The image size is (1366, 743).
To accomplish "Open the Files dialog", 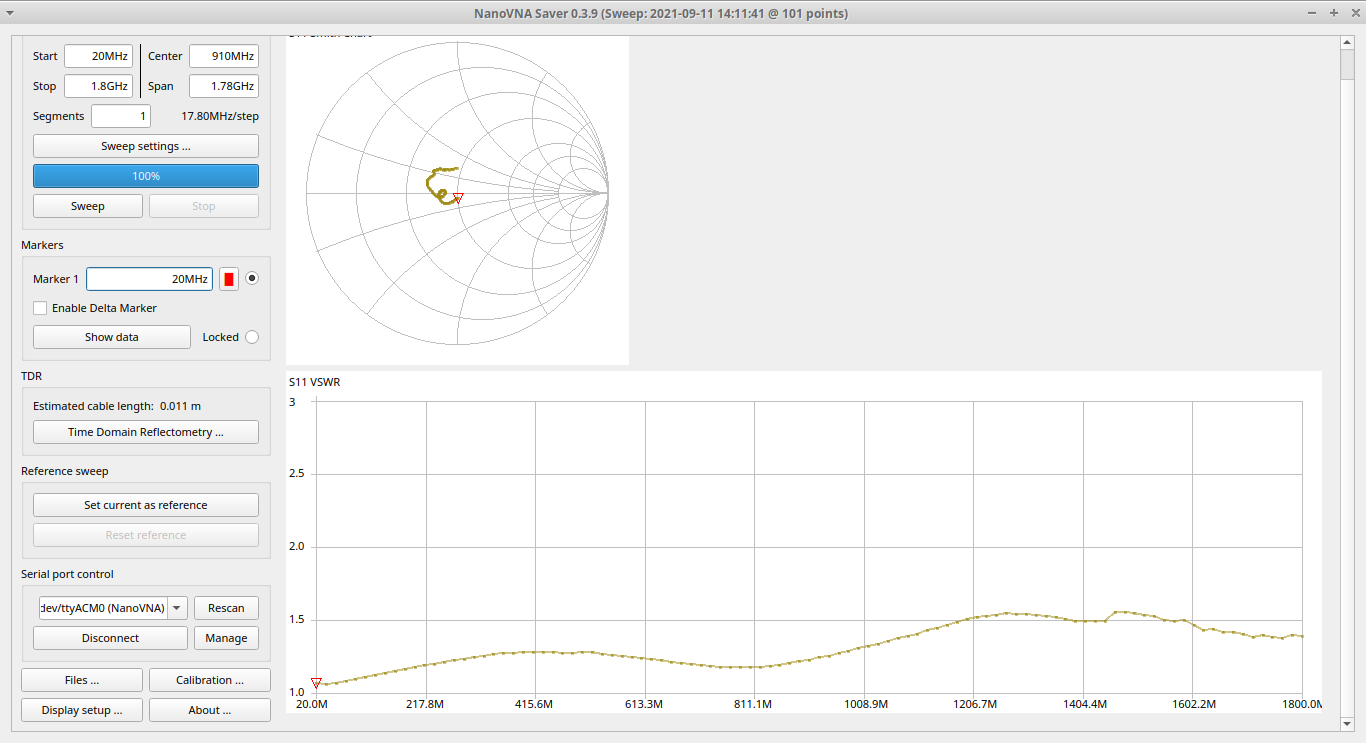I will [x=82, y=680].
